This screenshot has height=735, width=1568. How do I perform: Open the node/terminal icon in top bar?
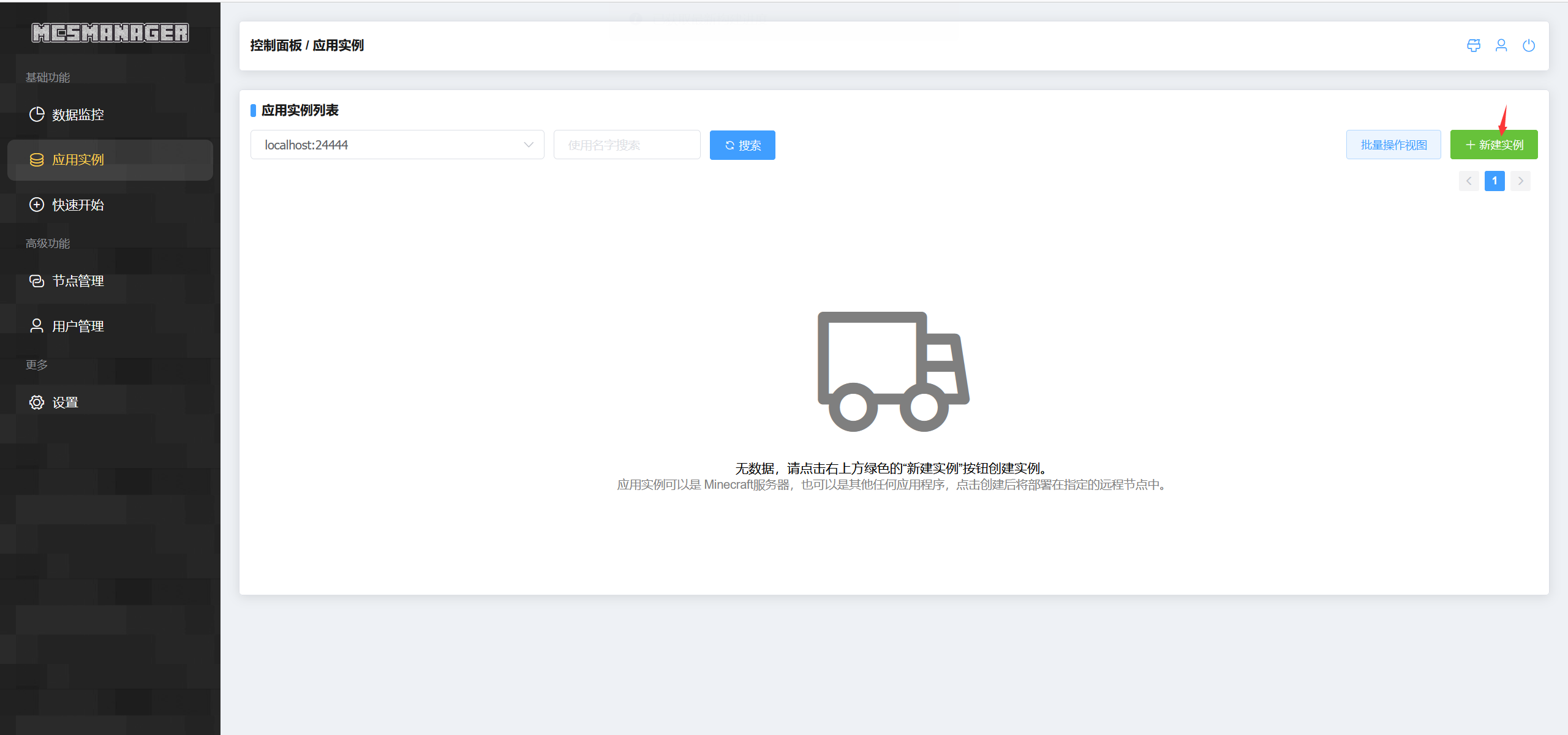[1474, 45]
